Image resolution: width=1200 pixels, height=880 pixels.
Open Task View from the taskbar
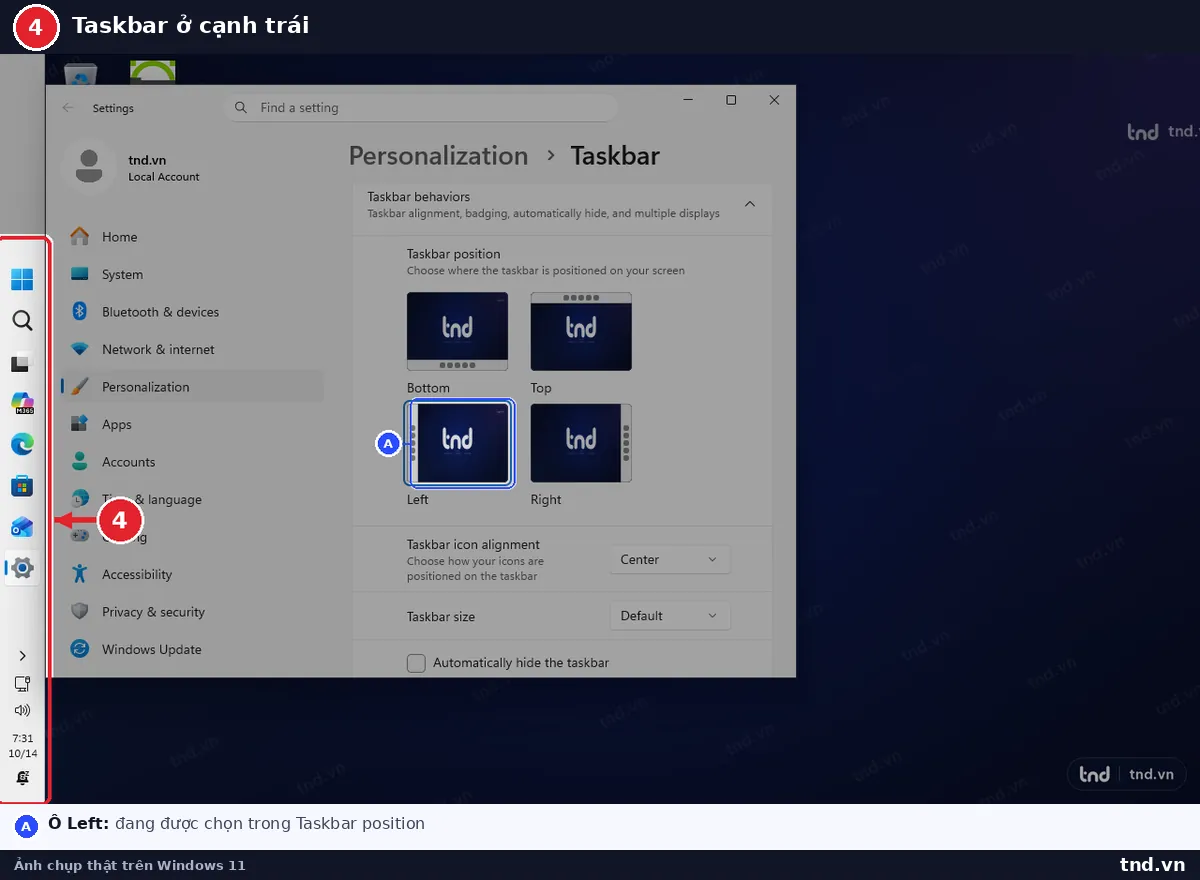pos(22,362)
